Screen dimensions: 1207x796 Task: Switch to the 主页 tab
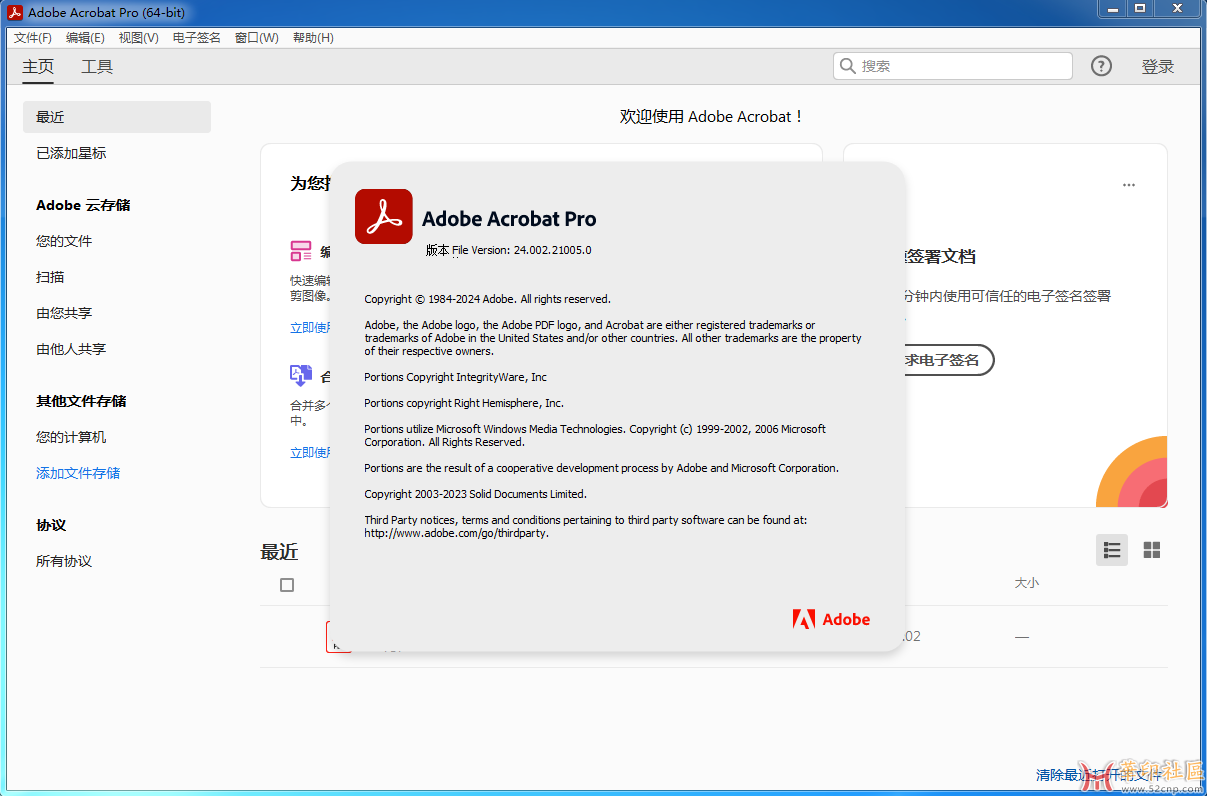click(x=38, y=67)
